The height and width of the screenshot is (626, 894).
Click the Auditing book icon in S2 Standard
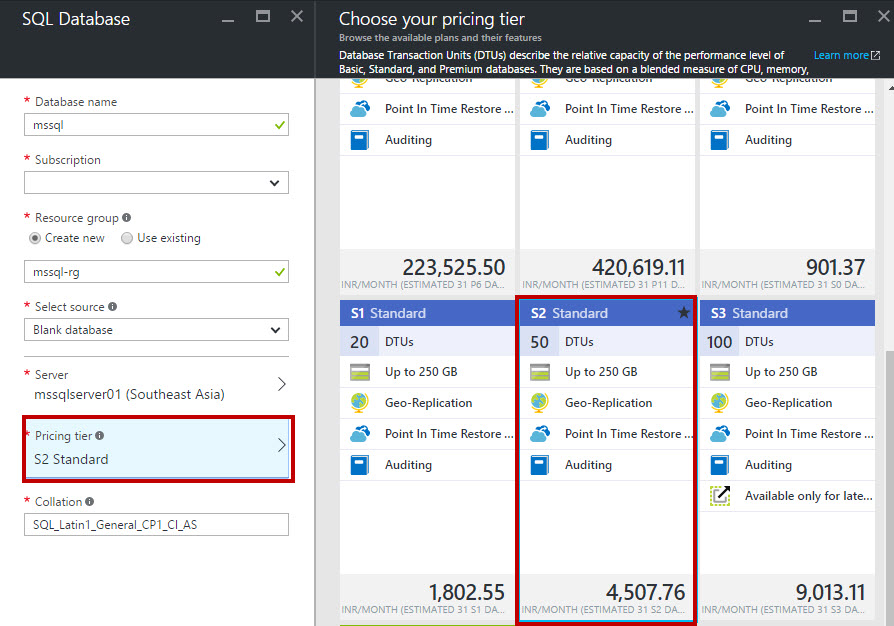tap(540, 465)
